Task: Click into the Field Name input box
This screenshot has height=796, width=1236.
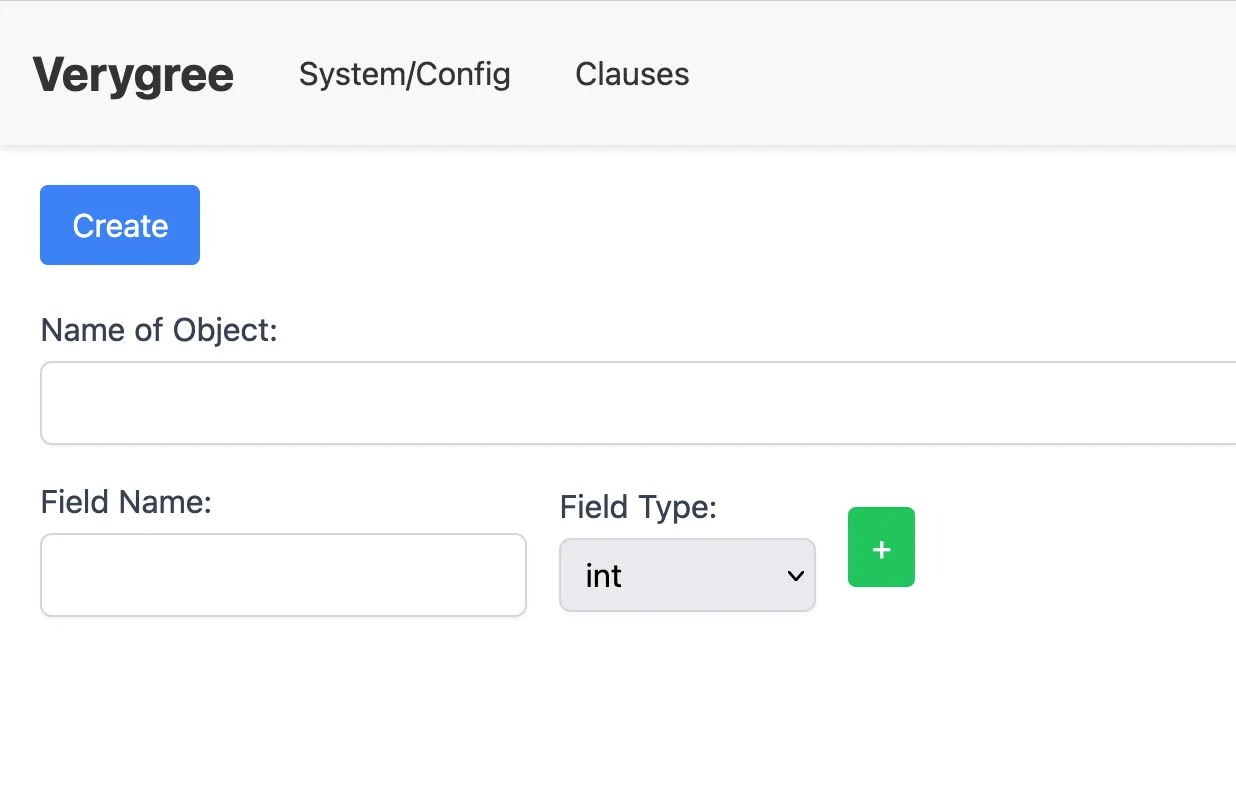Action: click(x=283, y=575)
